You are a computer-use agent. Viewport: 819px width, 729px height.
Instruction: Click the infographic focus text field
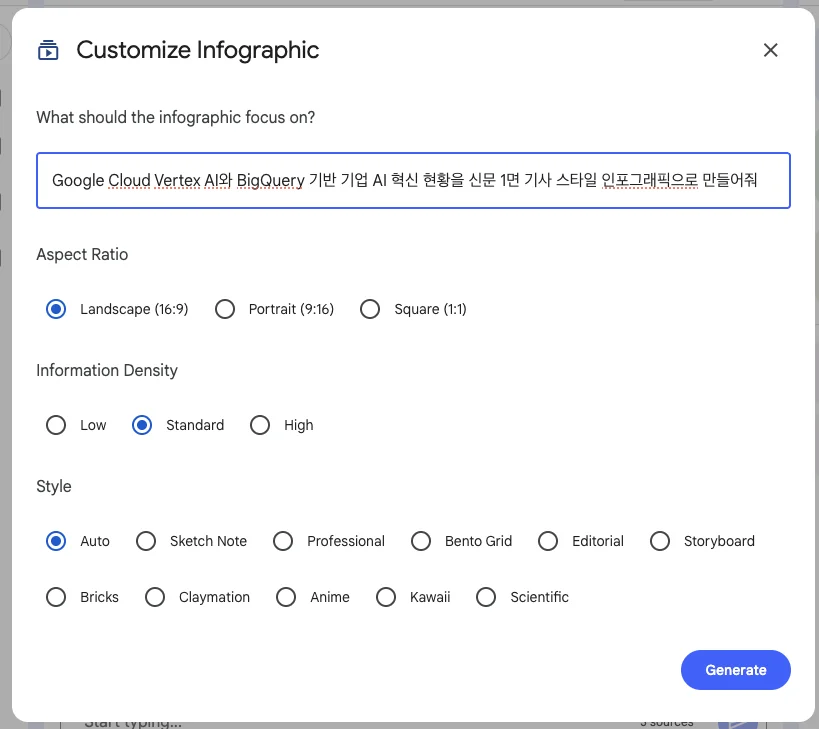pyautogui.click(x=413, y=181)
